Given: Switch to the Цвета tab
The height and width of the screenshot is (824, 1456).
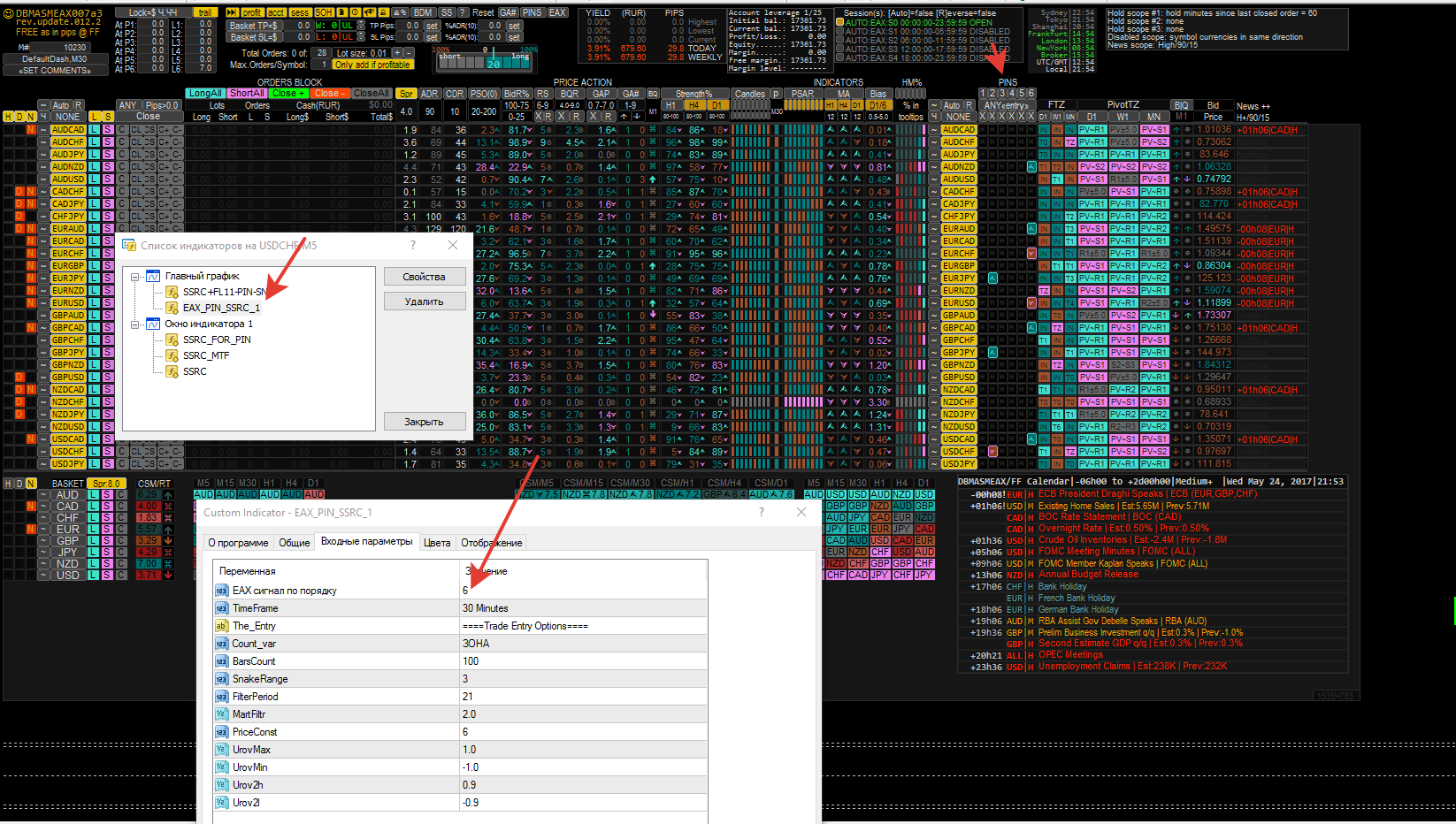Looking at the screenshot, I should (x=437, y=543).
